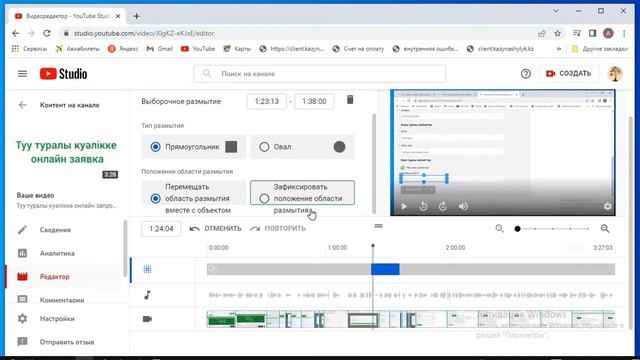Skip forward in the preview
Viewport: 640px width, 360px height.
click(x=443, y=206)
